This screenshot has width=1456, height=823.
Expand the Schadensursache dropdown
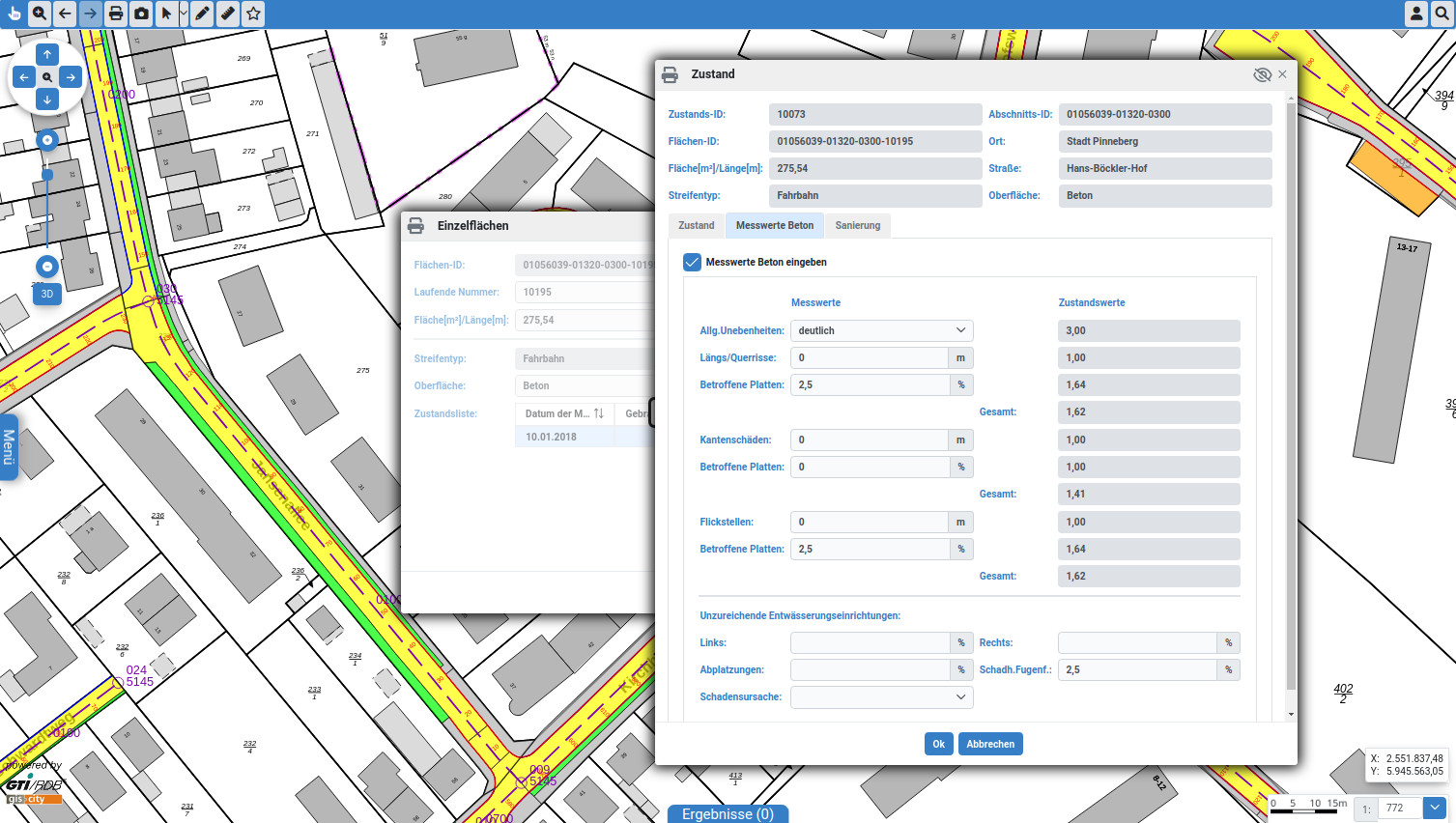(x=880, y=696)
